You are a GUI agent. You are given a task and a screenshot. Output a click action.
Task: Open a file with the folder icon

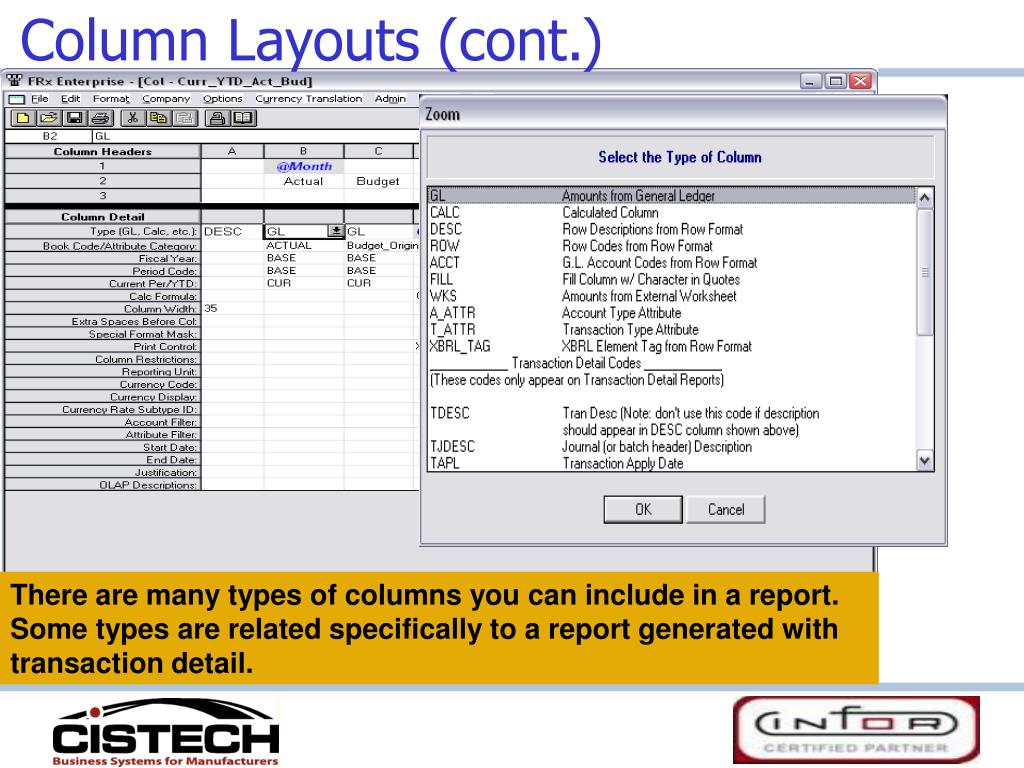tap(48, 118)
